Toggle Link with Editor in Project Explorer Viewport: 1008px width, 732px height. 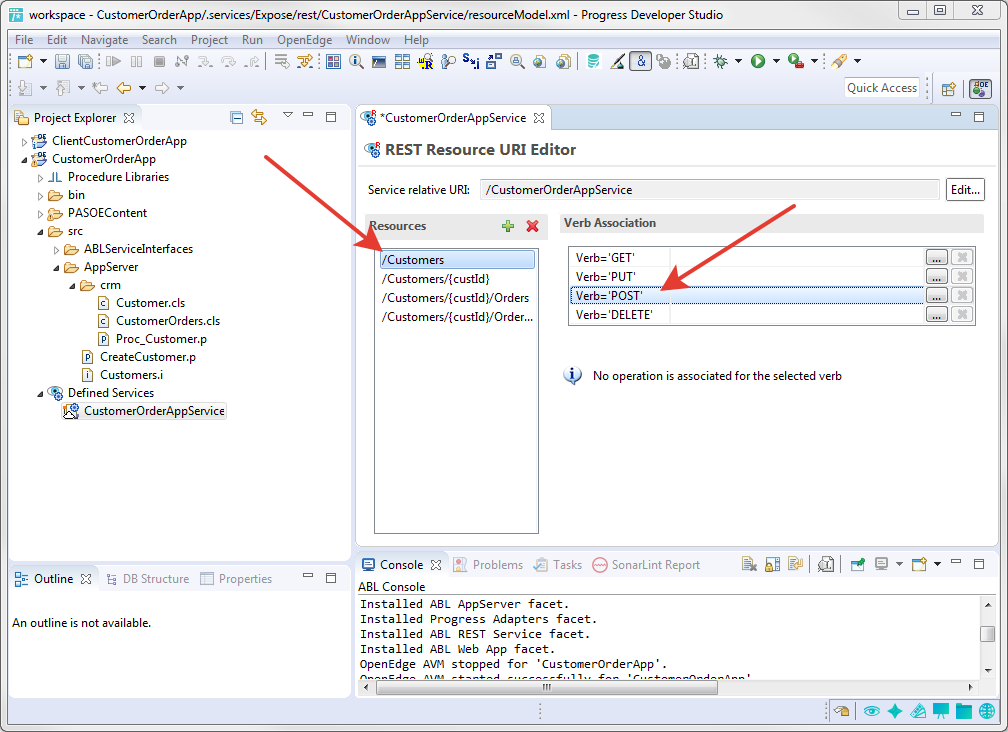click(x=259, y=117)
